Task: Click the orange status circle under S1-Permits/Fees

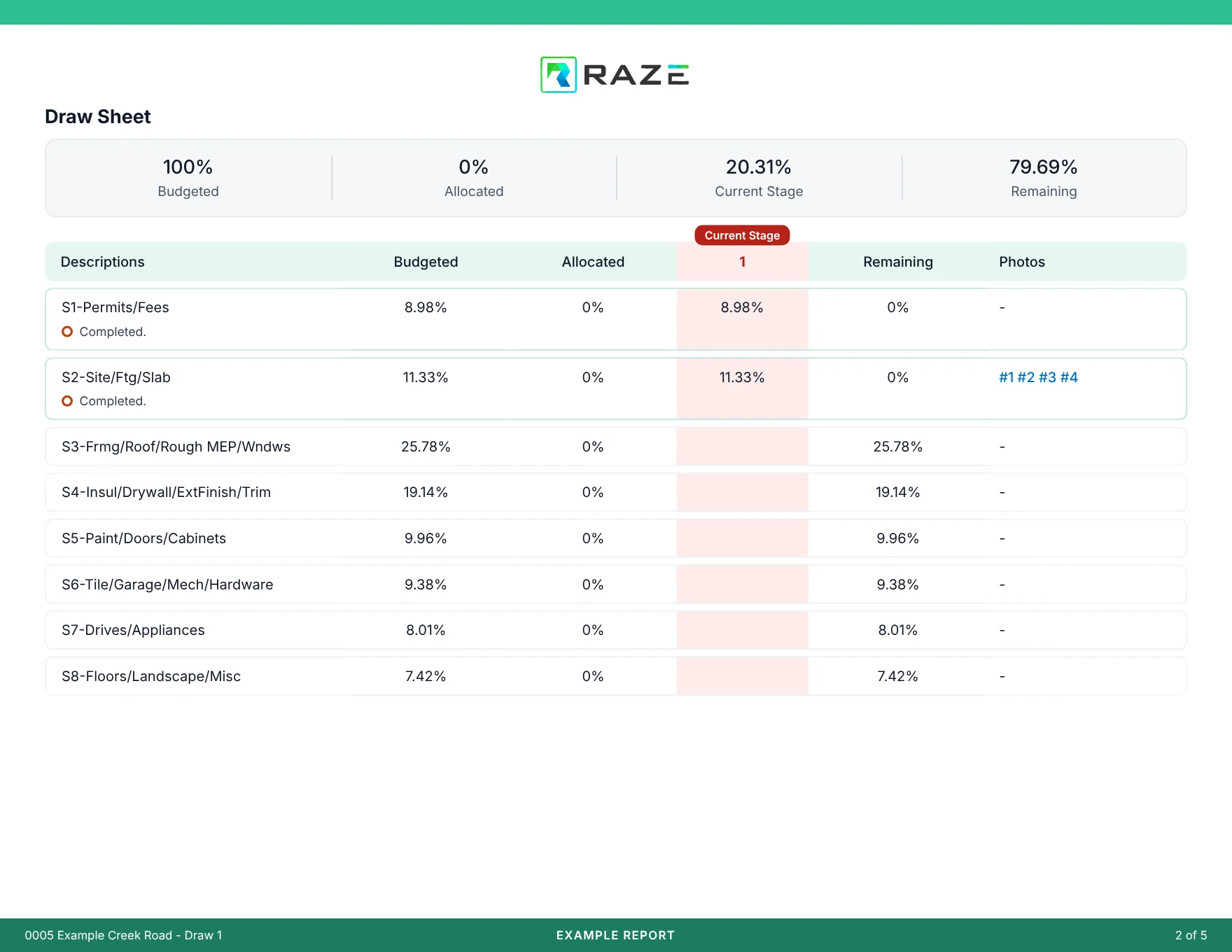Action: (x=67, y=332)
